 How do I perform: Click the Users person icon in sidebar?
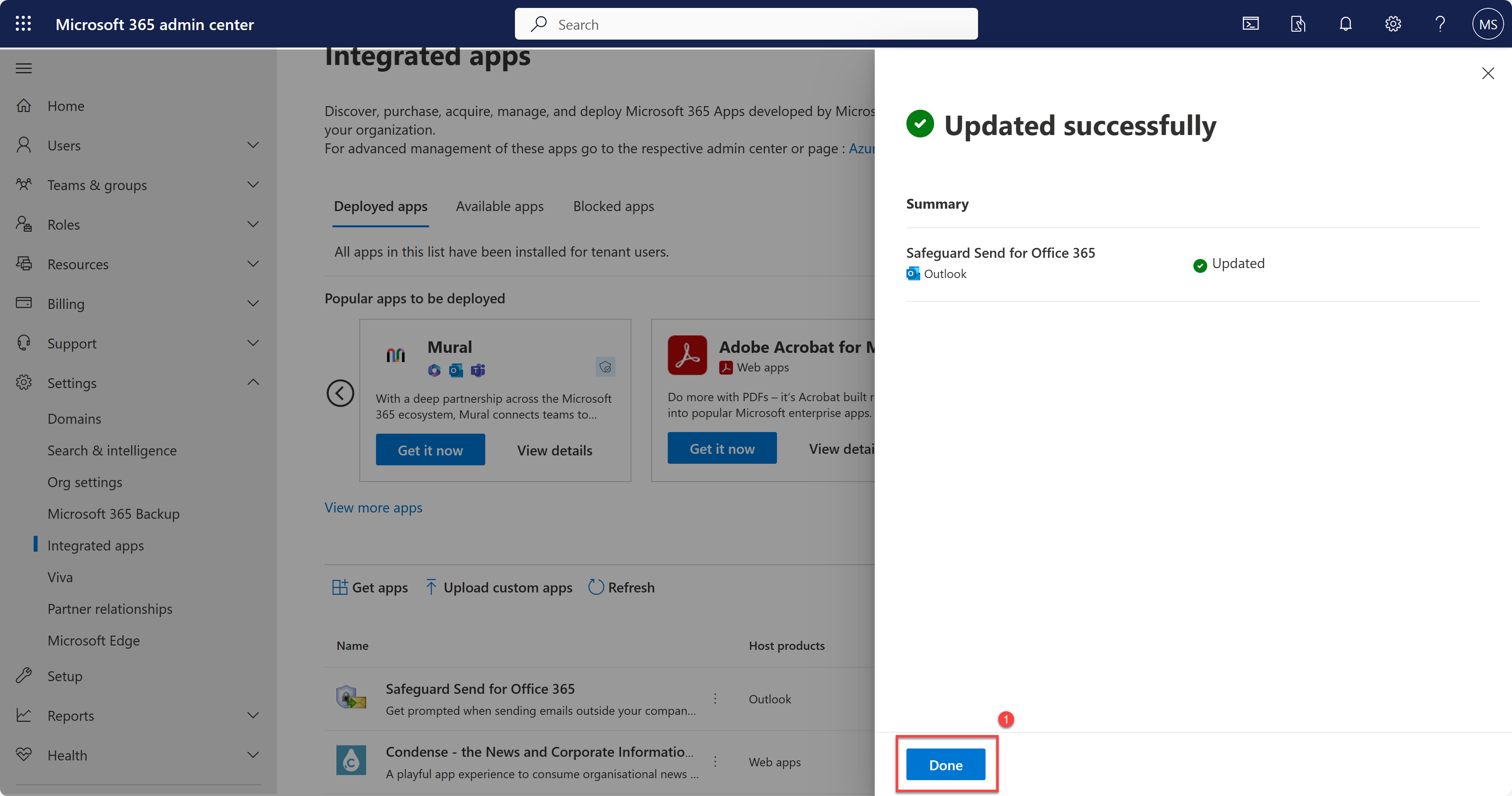click(23, 145)
